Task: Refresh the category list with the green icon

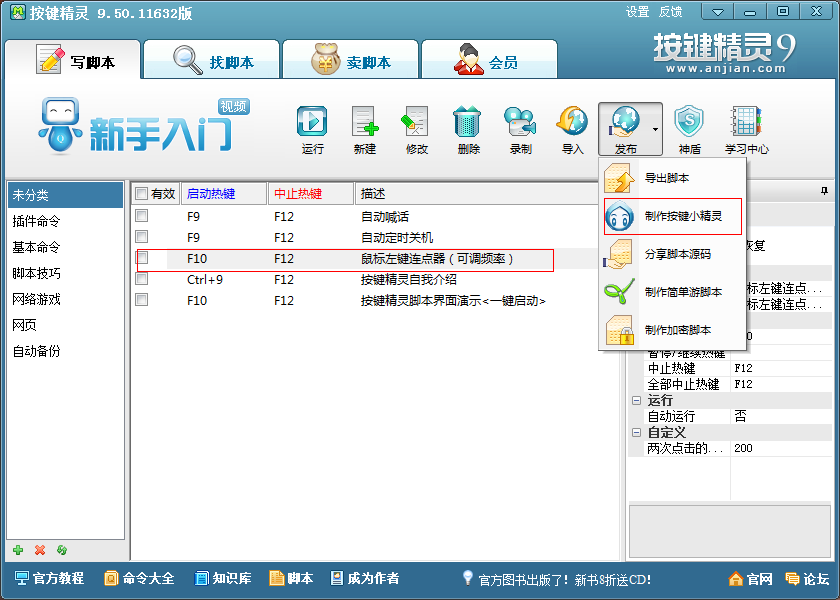Action: pos(62,550)
